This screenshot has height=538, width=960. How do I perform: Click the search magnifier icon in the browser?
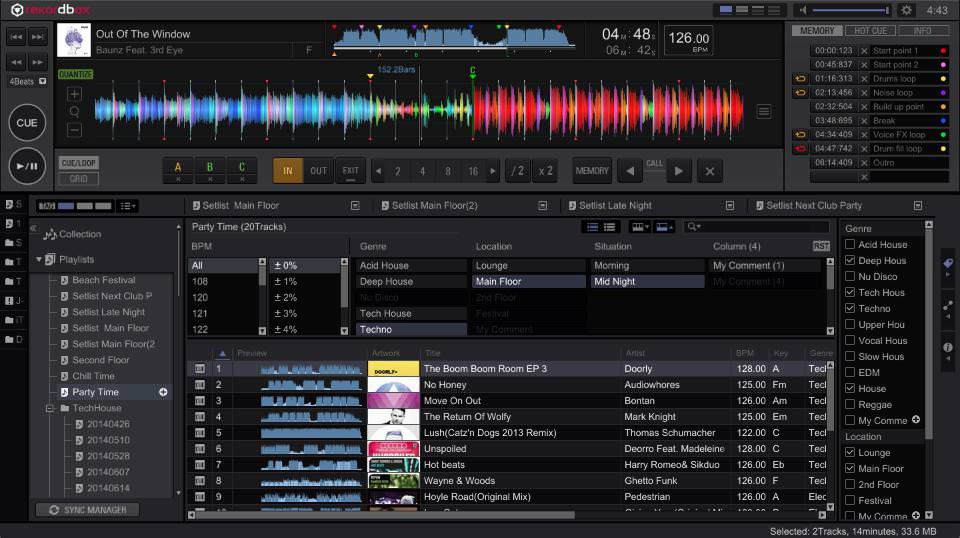click(691, 227)
